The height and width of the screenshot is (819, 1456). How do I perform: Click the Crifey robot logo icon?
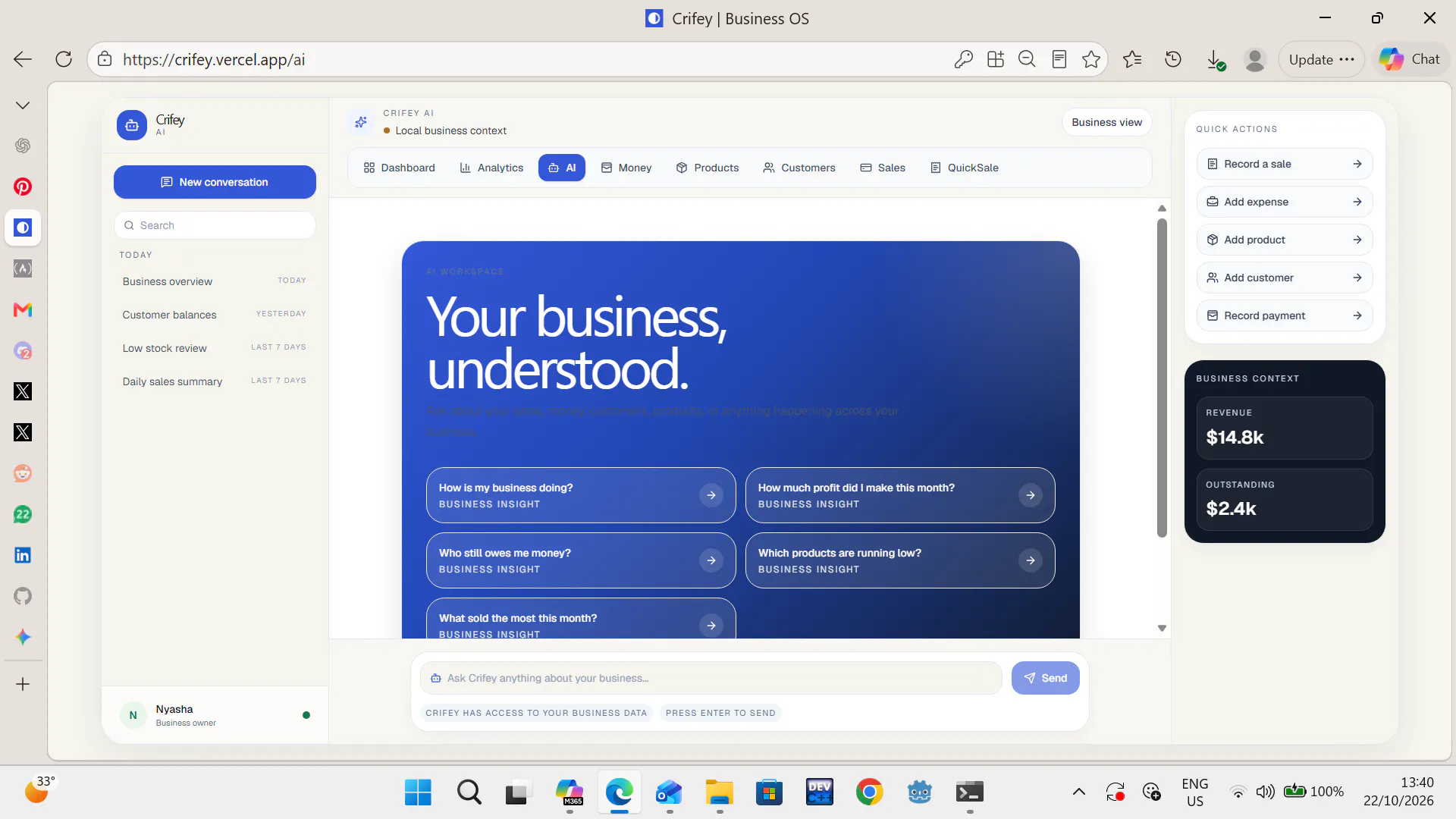[x=132, y=125]
